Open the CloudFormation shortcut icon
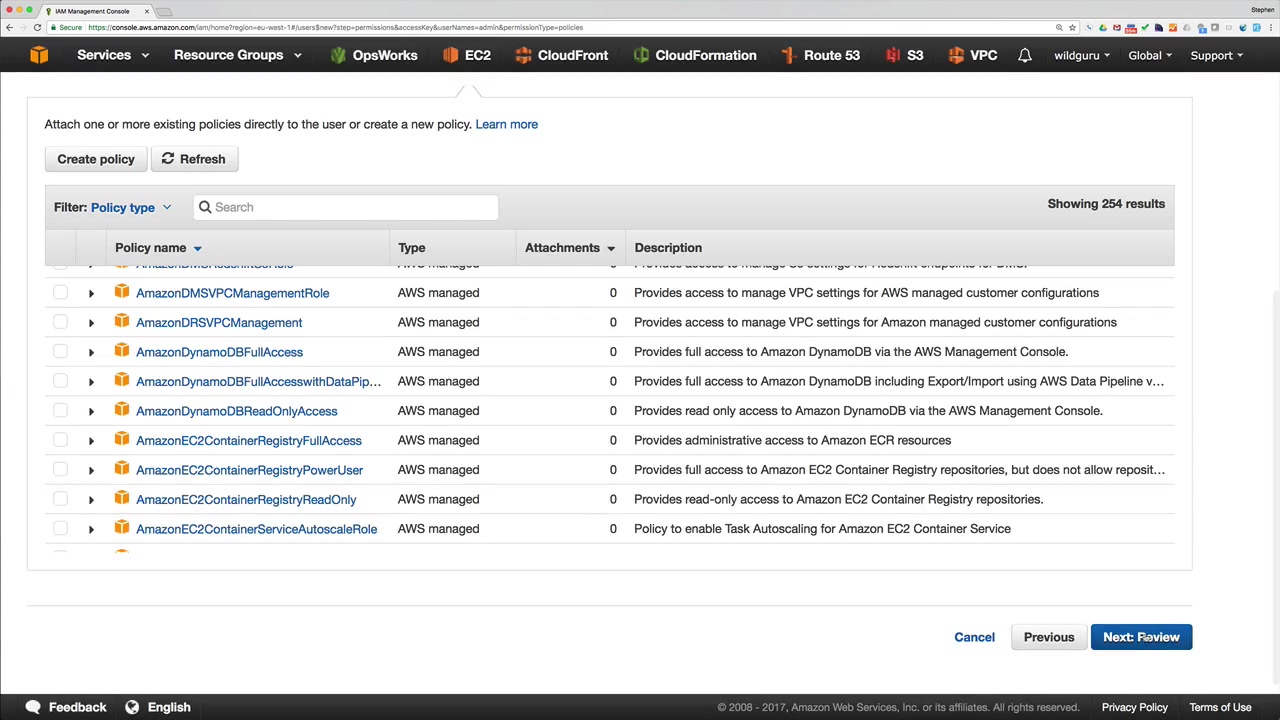Viewport: 1280px width, 720px height. (x=641, y=55)
